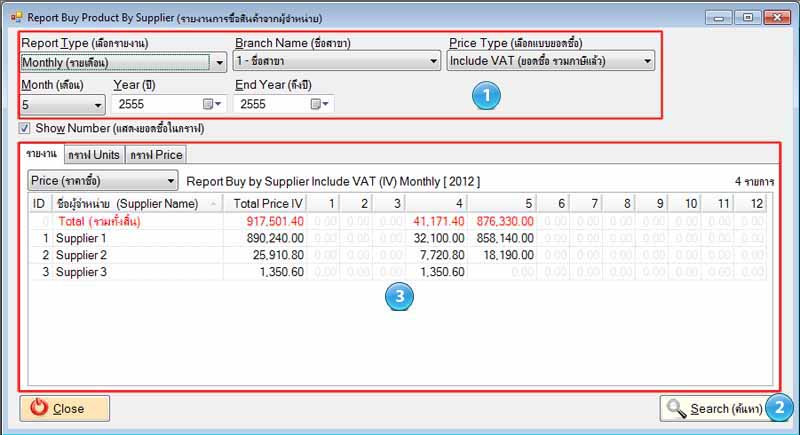Click the magnifier icon on Search

tap(676, 408)
